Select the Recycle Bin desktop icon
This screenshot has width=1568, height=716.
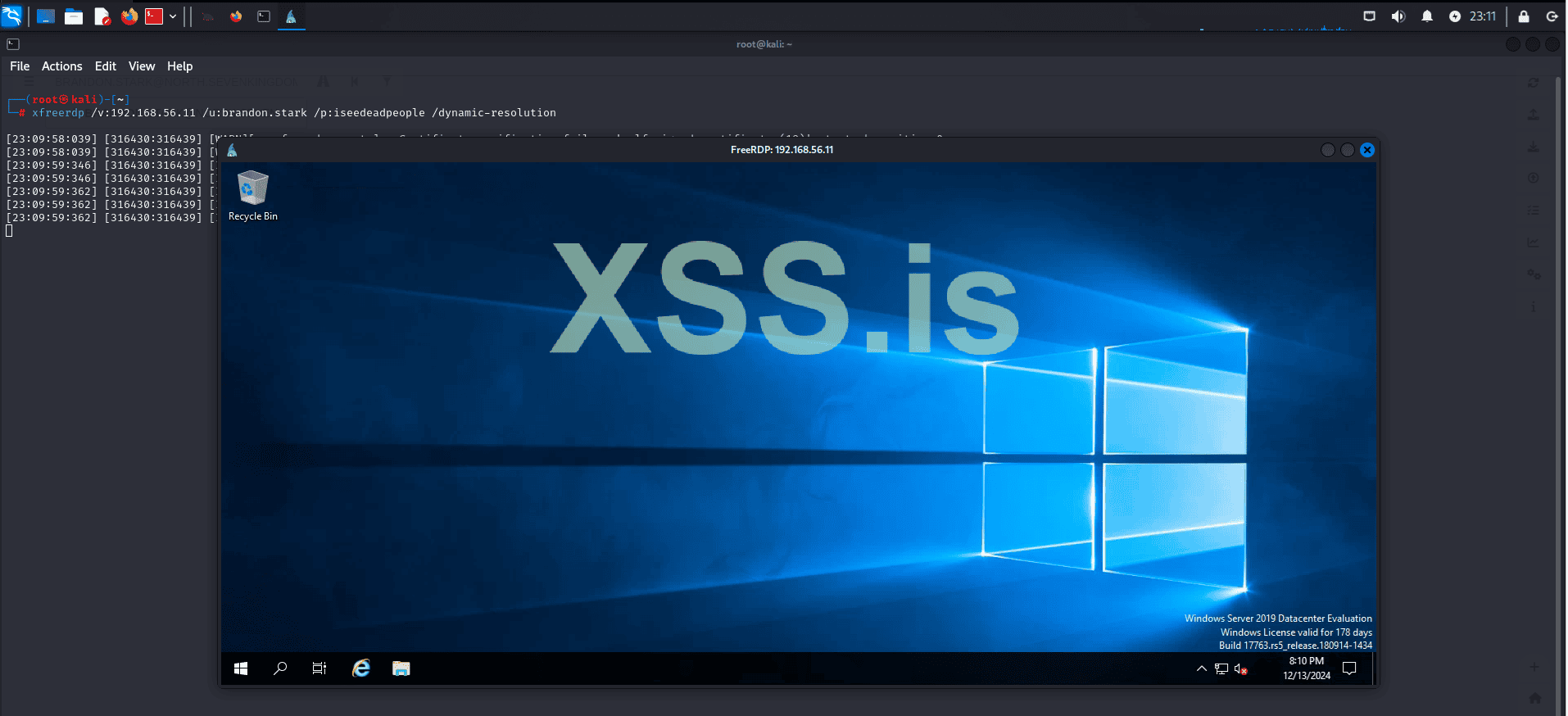[253, 196]
